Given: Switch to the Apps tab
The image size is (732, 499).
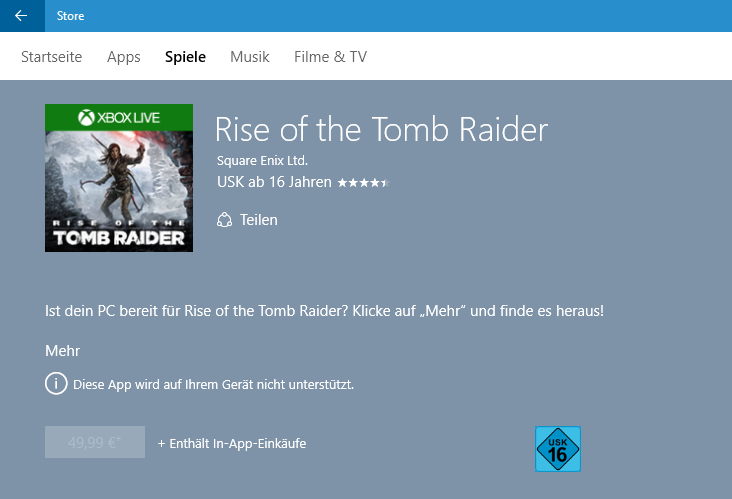Looking at the screenshot, I should coord(124,57).
